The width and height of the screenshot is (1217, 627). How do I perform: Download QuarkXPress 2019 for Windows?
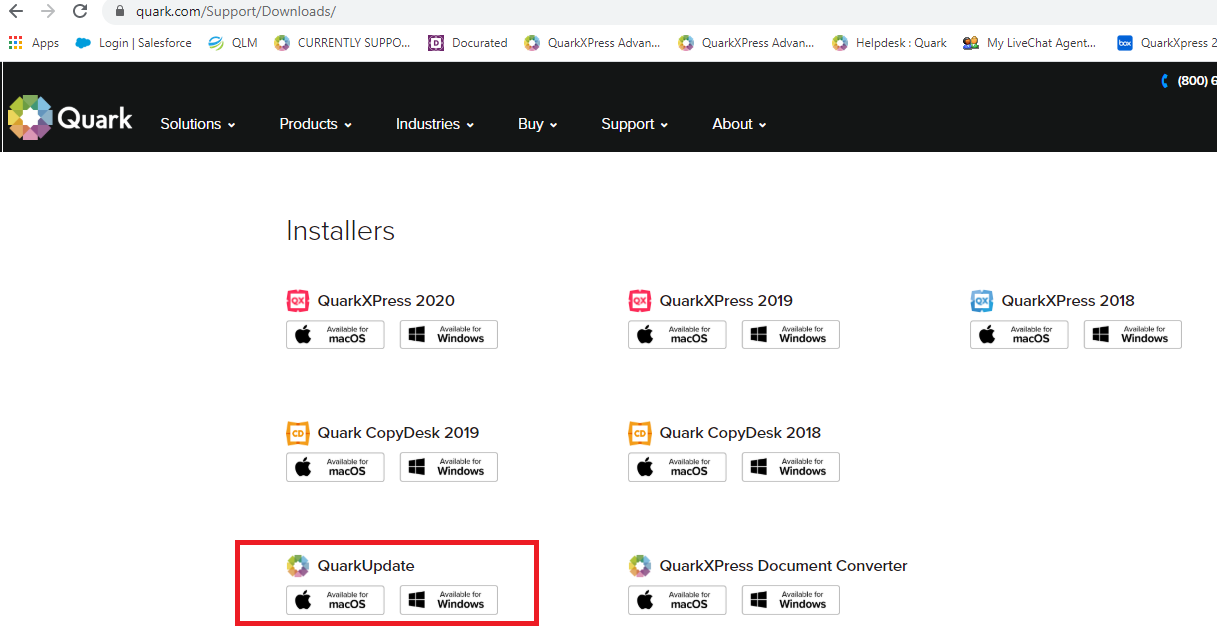pyautogui.click(x=791, y=335)
